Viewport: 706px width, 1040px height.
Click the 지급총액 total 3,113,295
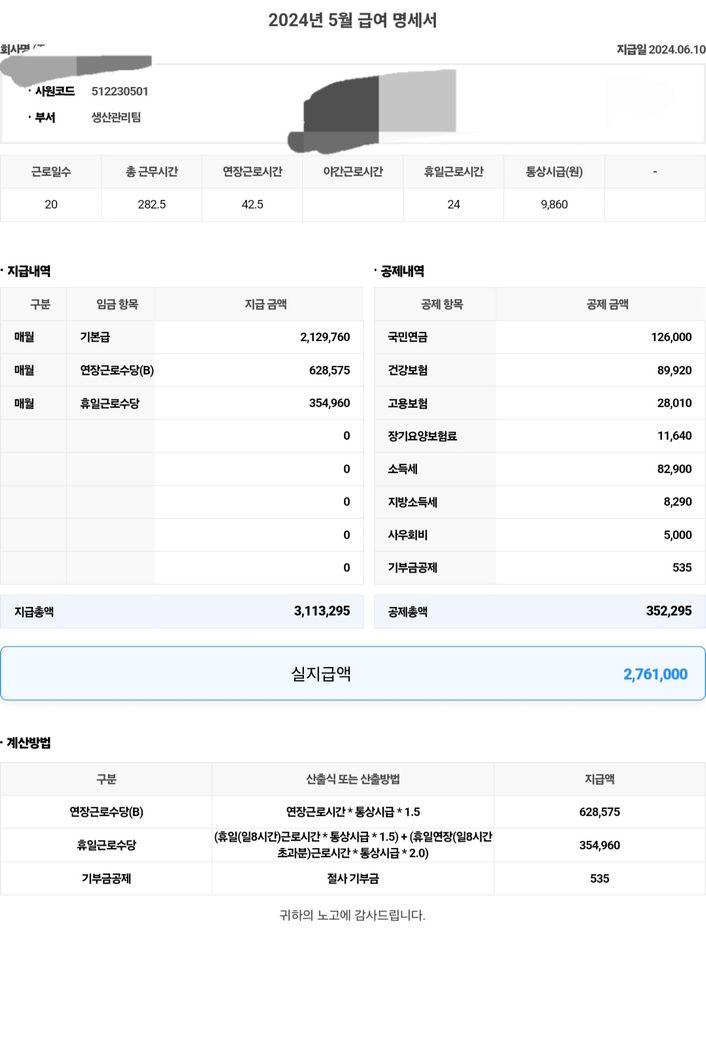(322, 611)
